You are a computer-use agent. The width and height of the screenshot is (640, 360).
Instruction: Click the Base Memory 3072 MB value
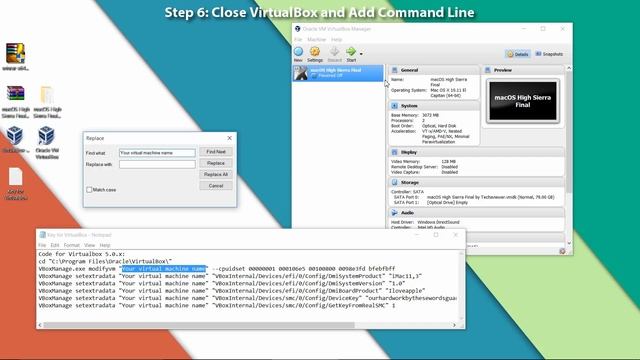[431, 115]
